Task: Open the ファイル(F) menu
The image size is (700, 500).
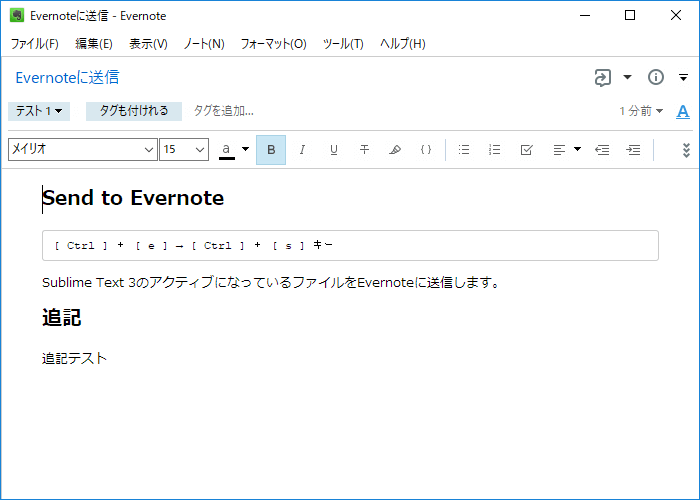Action: coord(35,44)
